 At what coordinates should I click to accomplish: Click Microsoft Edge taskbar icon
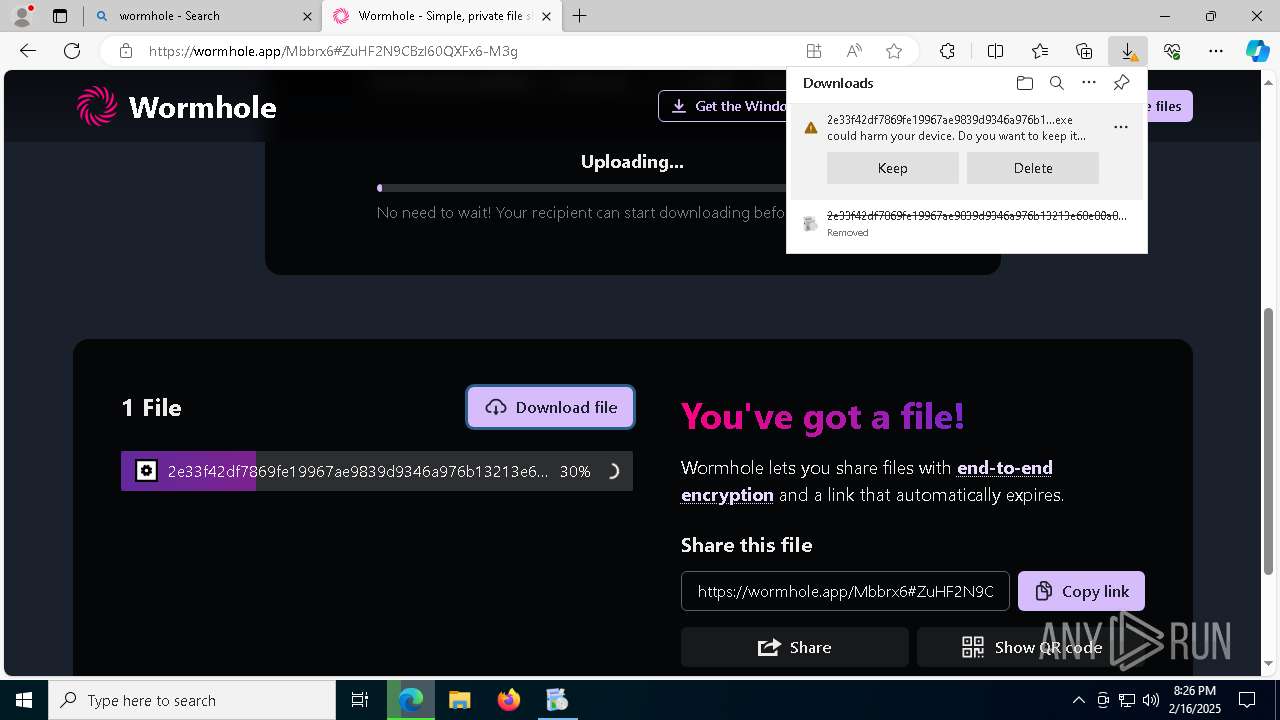410,700
